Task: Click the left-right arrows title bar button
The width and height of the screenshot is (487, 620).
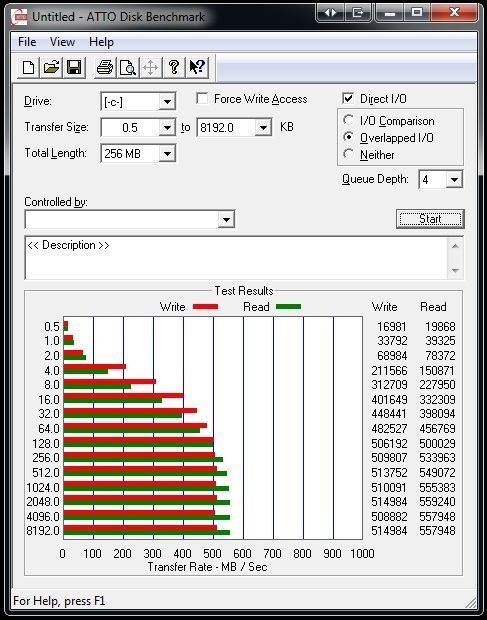Action: tap(330, 13)
